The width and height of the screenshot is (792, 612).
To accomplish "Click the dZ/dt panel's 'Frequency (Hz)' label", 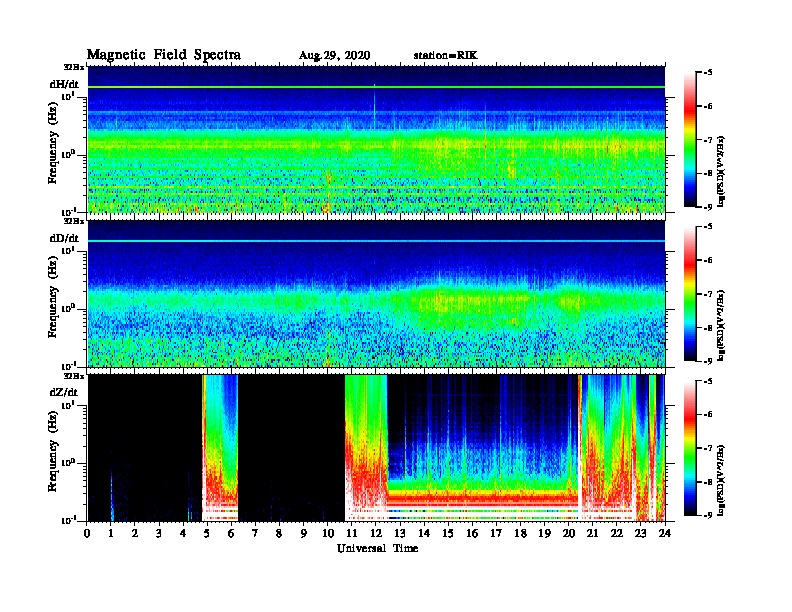I will (53, 451).
